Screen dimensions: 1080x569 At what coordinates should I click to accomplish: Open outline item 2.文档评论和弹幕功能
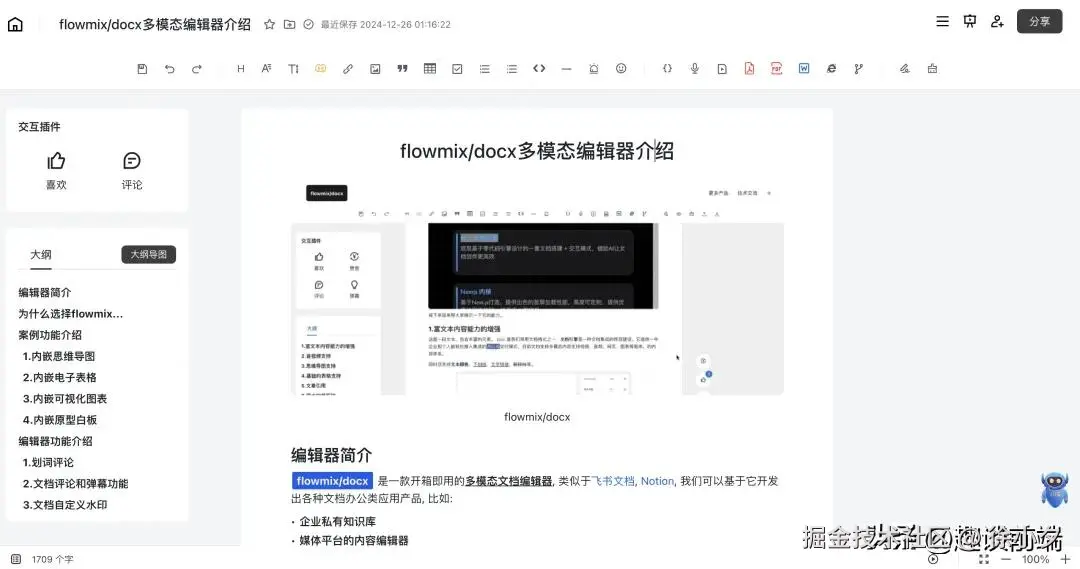[x=75, y=484]
